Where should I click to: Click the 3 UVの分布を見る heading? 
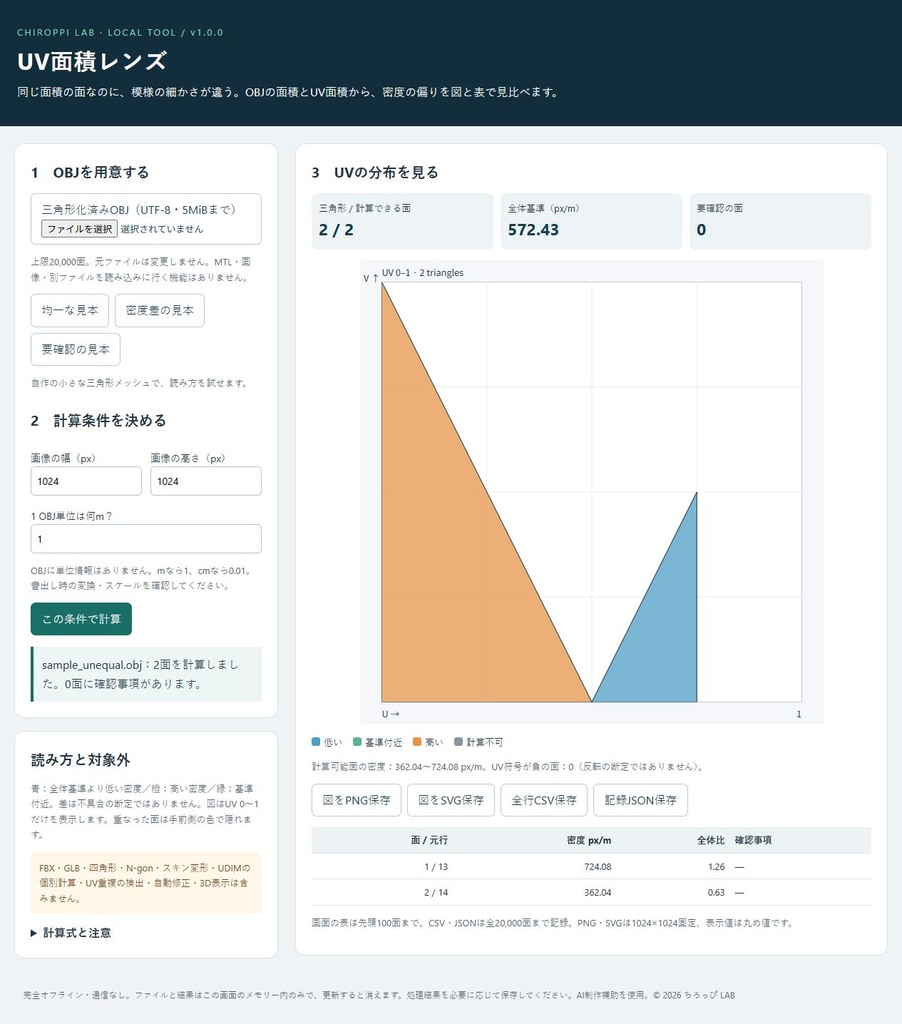point(375,172)
